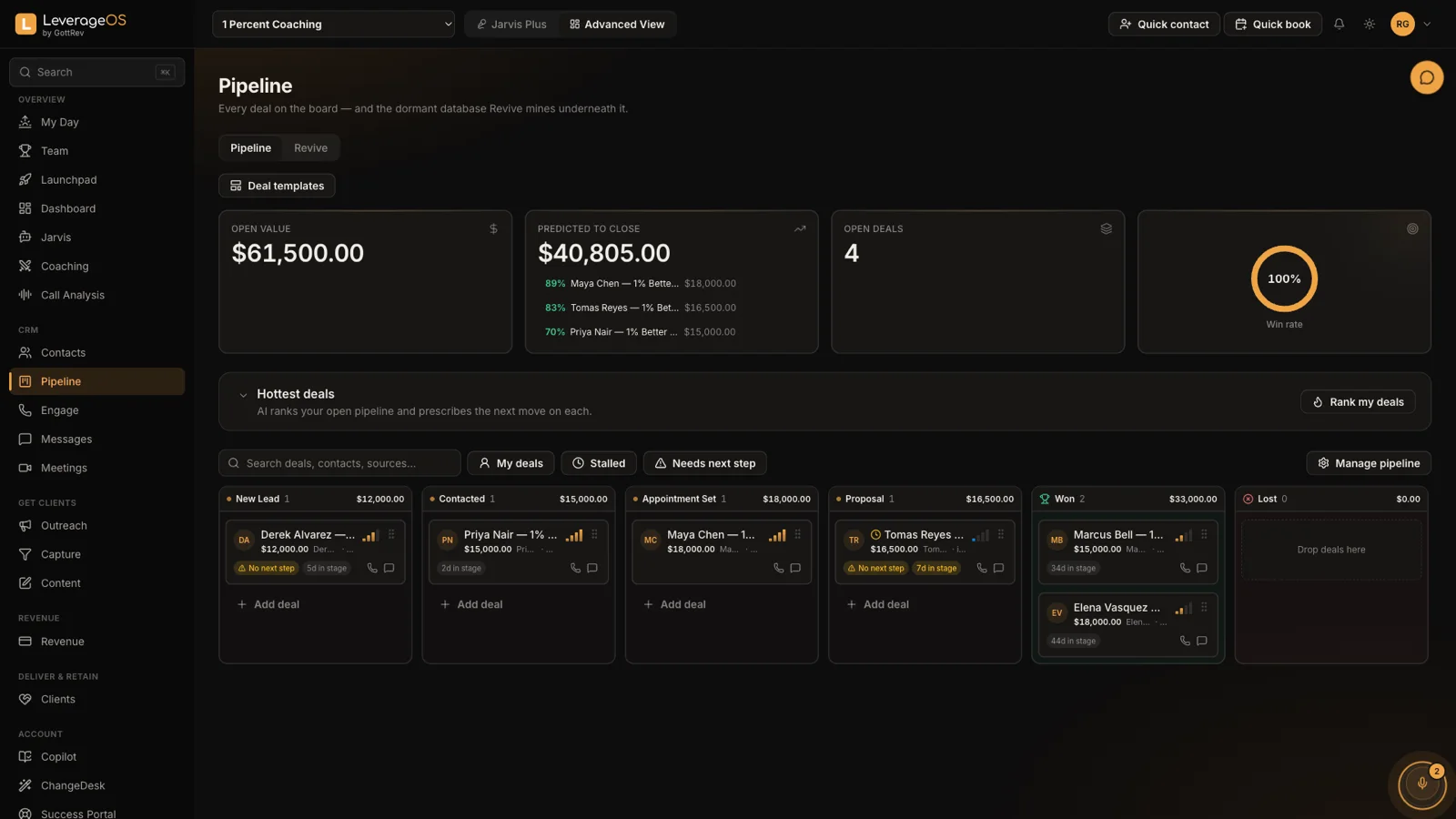Open notifications bell icon
Screen dimensions: 1456x819
click(1339, 24)
